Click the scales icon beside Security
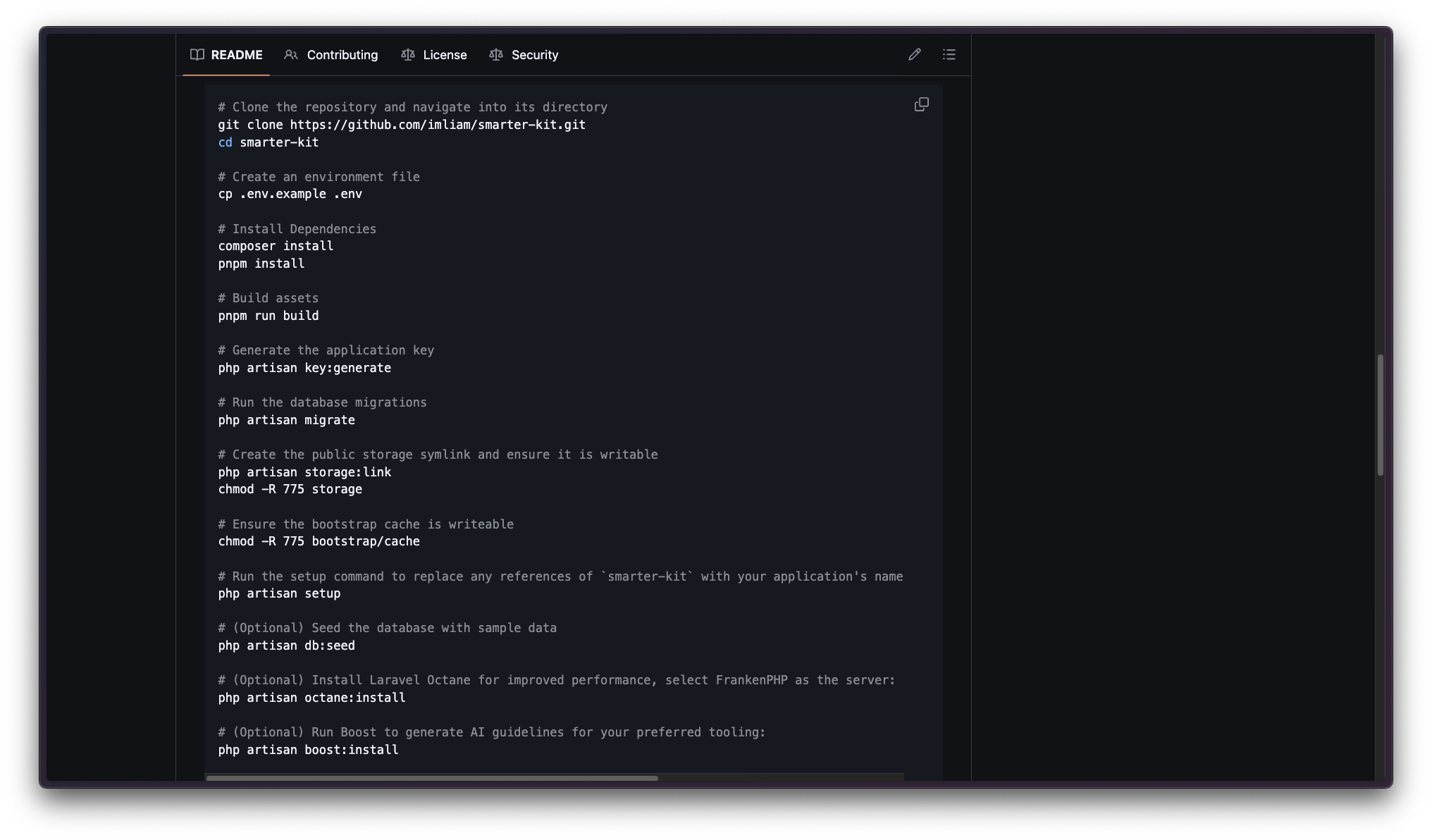1432x840 pixels. pyautogui.click(x=496, y=54)
